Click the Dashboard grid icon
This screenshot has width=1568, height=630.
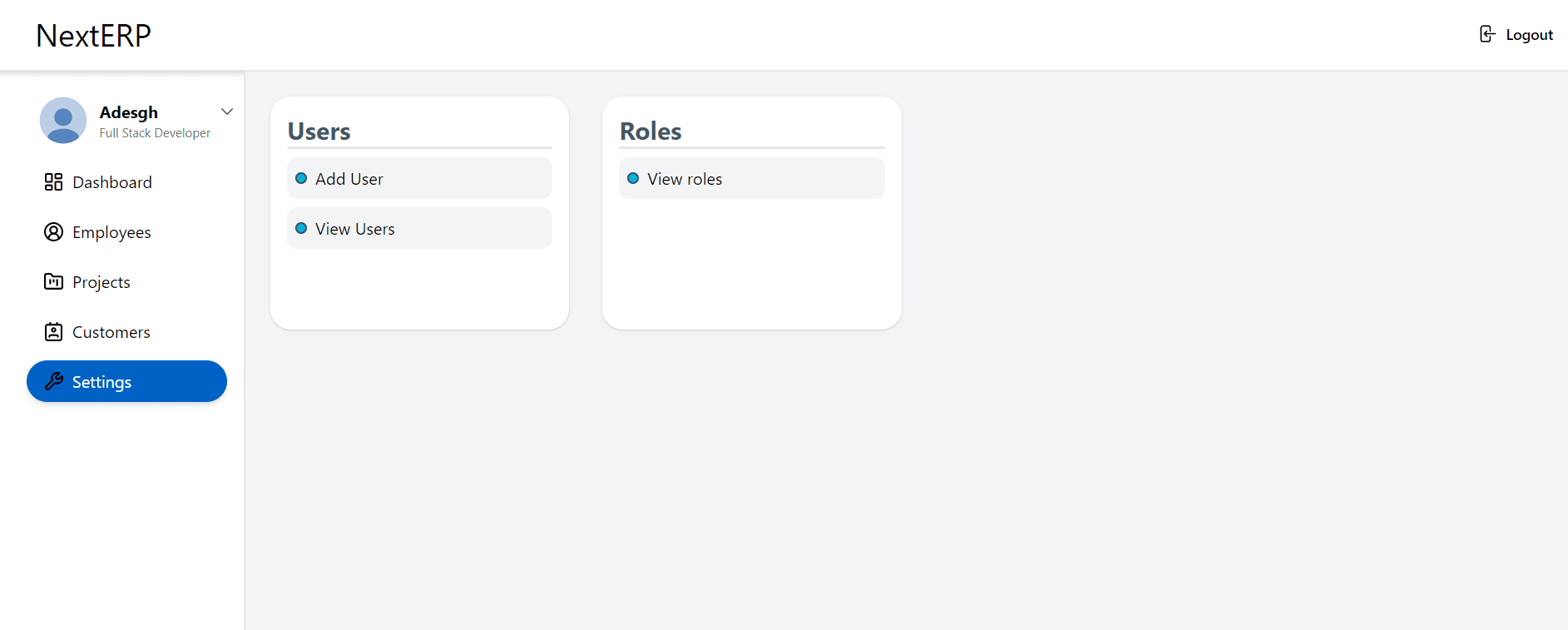(53, 182)
